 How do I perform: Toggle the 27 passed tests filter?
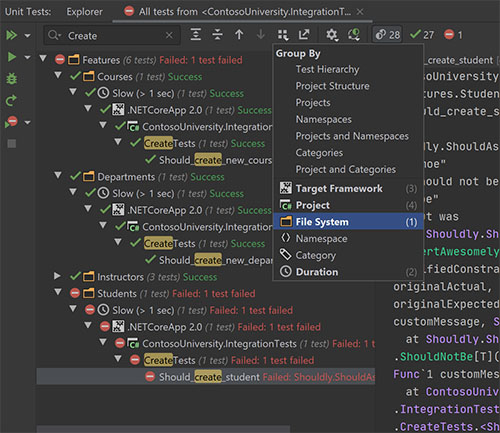pos(422,35)
